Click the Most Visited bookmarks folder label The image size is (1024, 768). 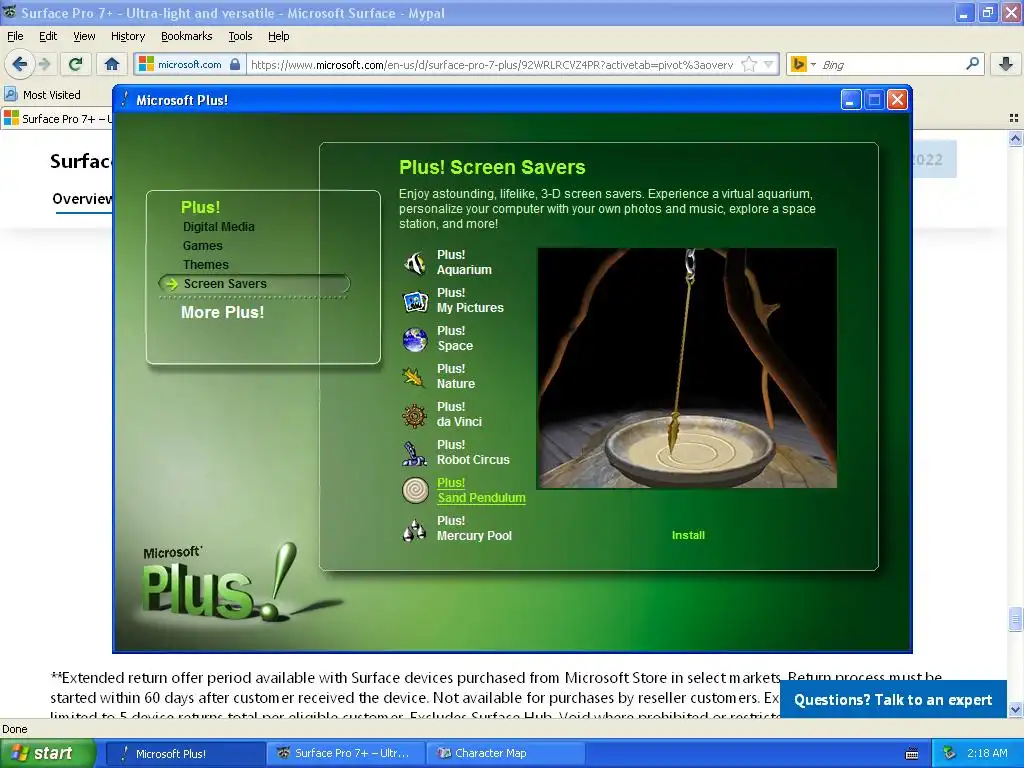[52, 95]
